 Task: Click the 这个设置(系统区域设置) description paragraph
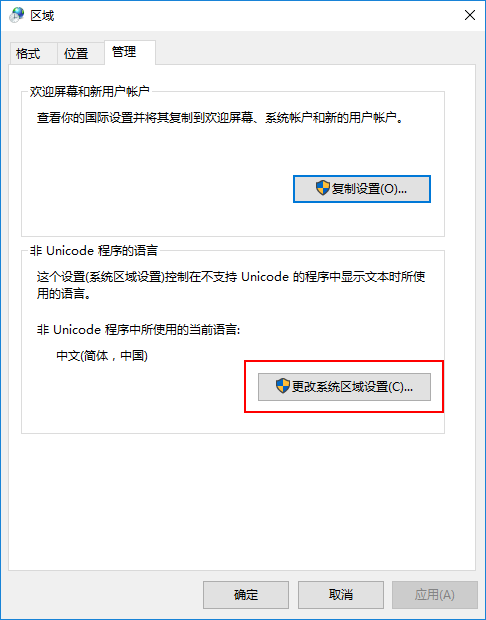[x=231, y=285]
